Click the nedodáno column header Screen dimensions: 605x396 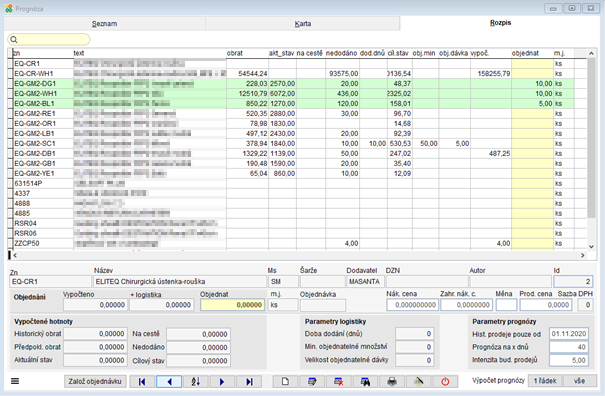[342, 53]
